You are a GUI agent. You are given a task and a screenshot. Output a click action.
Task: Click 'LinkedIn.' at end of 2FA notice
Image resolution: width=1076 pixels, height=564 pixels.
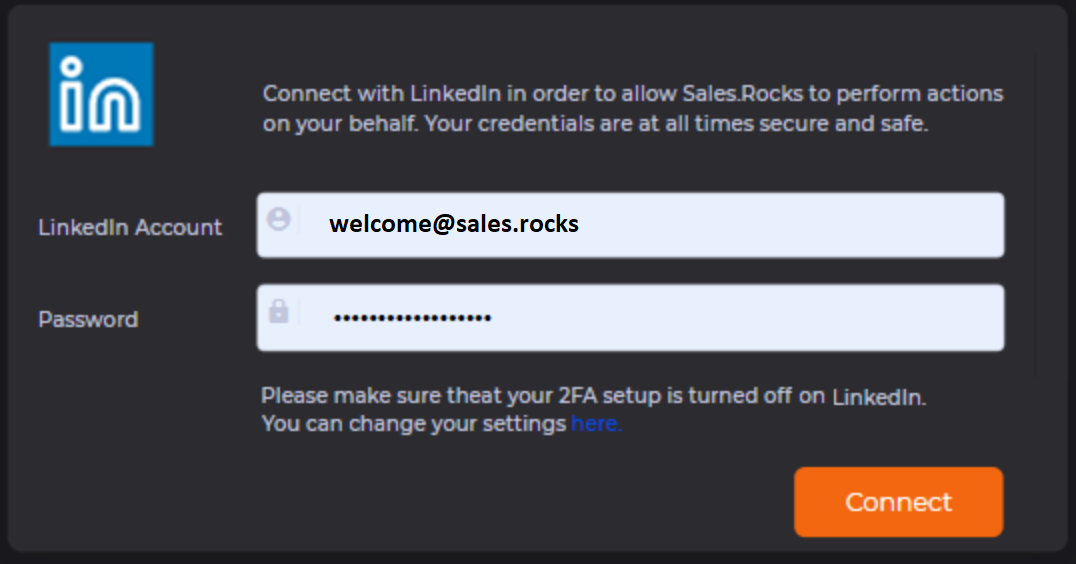[879, 397]
